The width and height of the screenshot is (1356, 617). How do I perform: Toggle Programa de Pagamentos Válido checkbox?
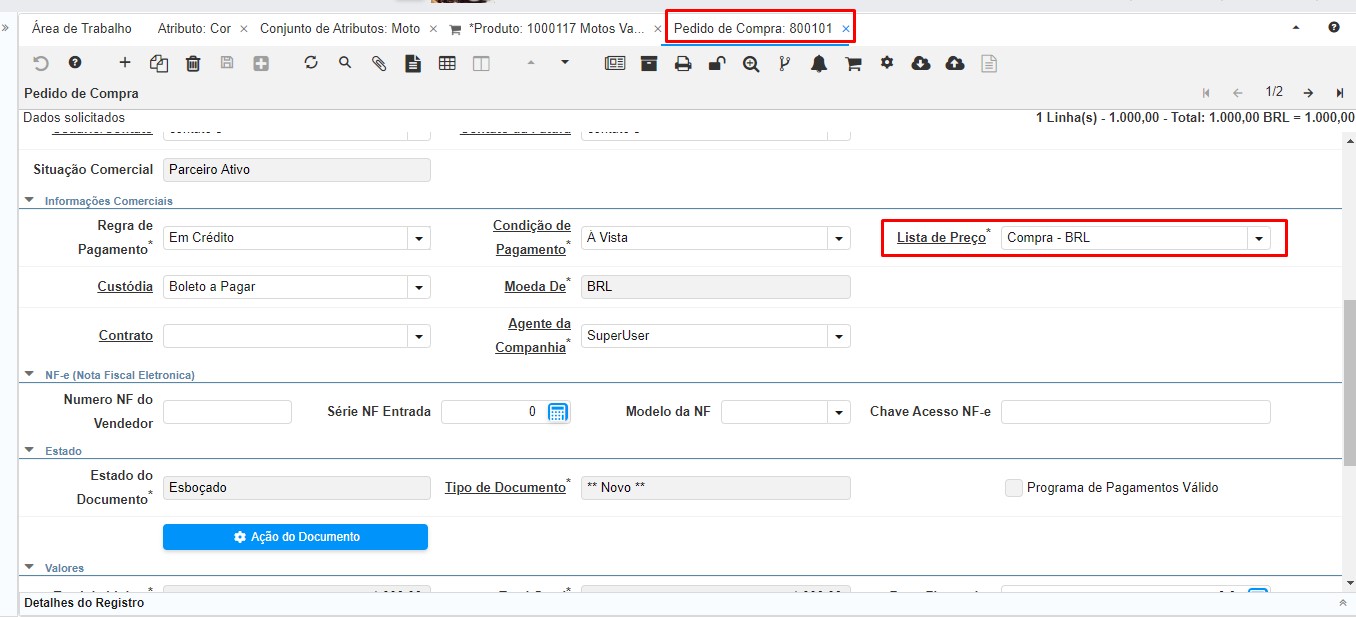[x=1014, y=488]
